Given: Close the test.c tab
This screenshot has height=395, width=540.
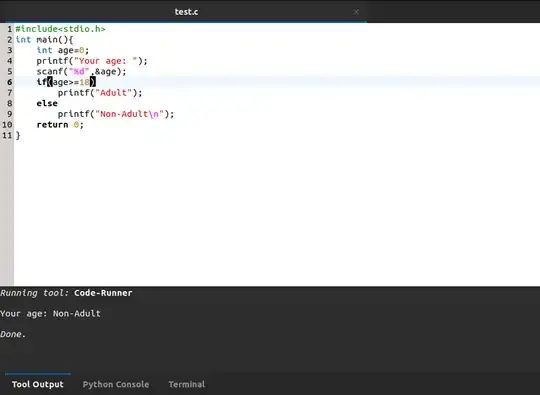Looking at the screenshot, I should click(356, 12).
